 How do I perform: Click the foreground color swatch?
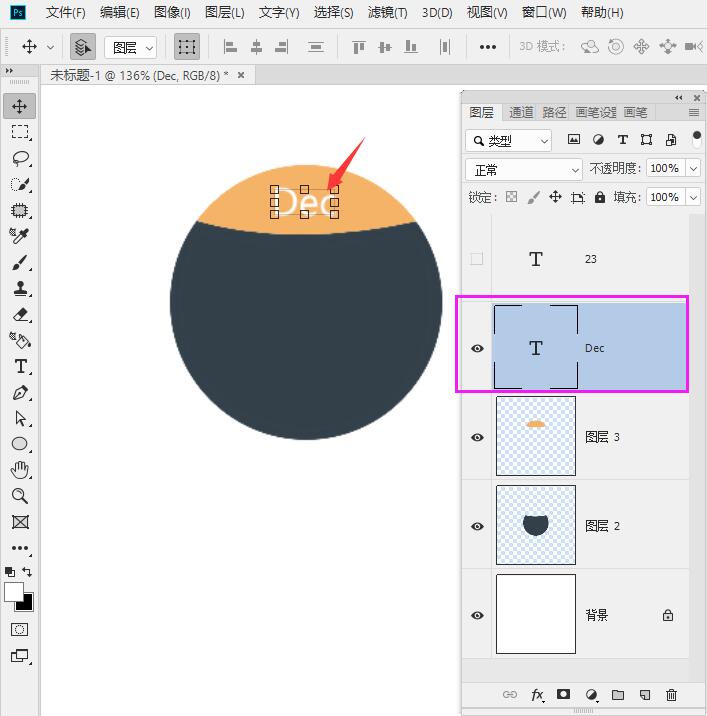[14, 592]
